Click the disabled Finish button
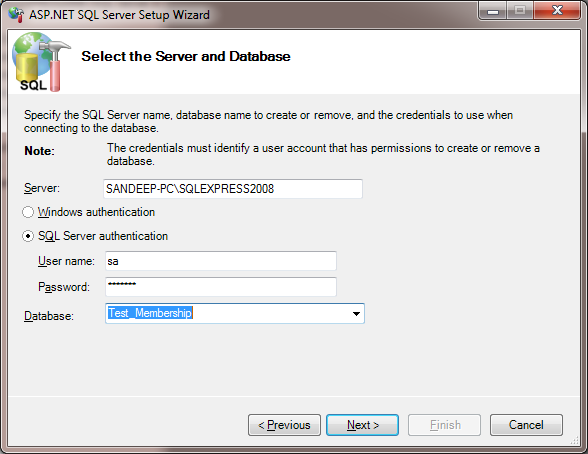This screenshot has width=588, height=454. 444,425
